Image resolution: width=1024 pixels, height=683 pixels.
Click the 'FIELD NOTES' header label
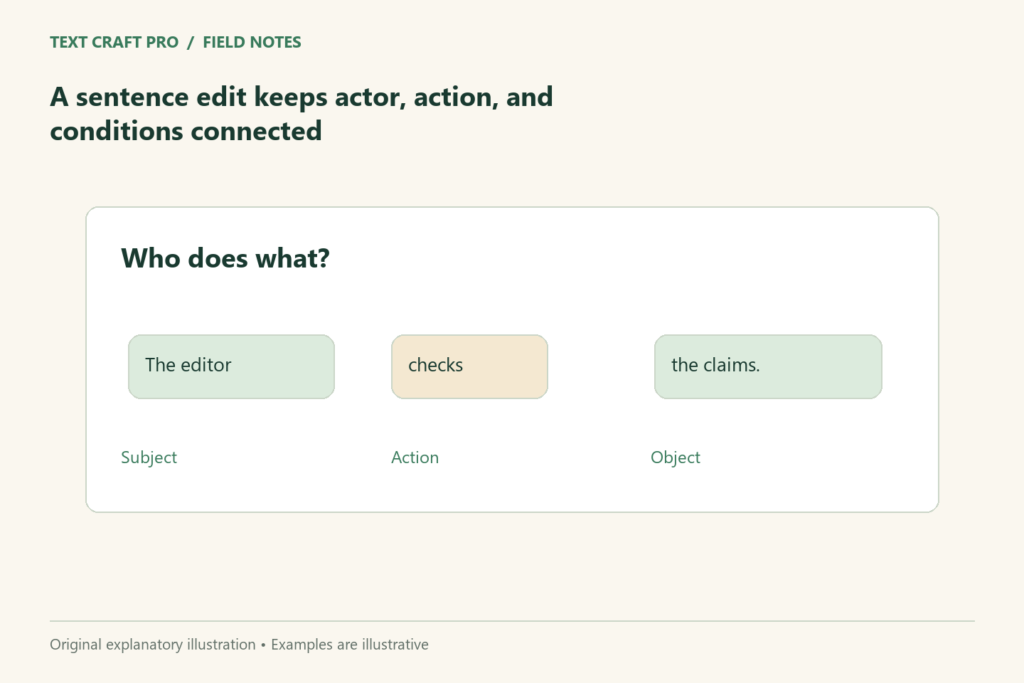(x=252, y=42)
